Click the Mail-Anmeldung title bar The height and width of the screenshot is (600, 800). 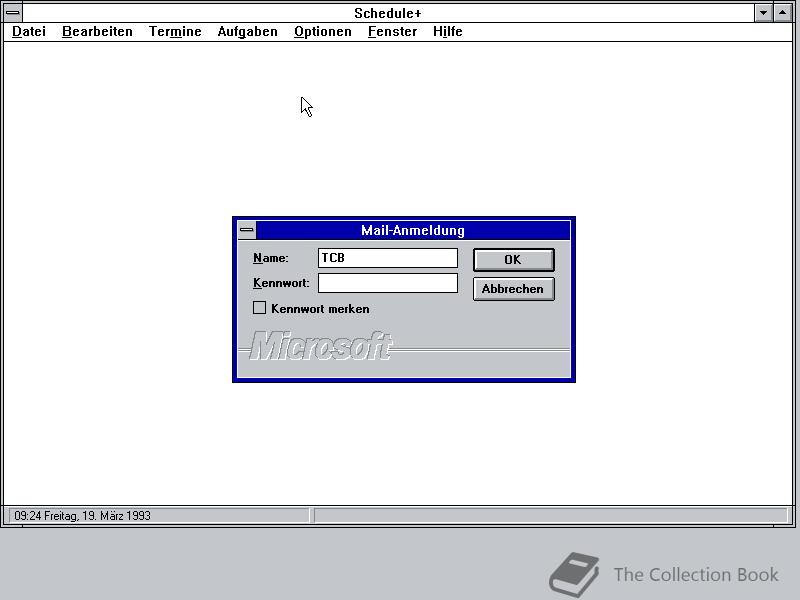click(413, 230)
